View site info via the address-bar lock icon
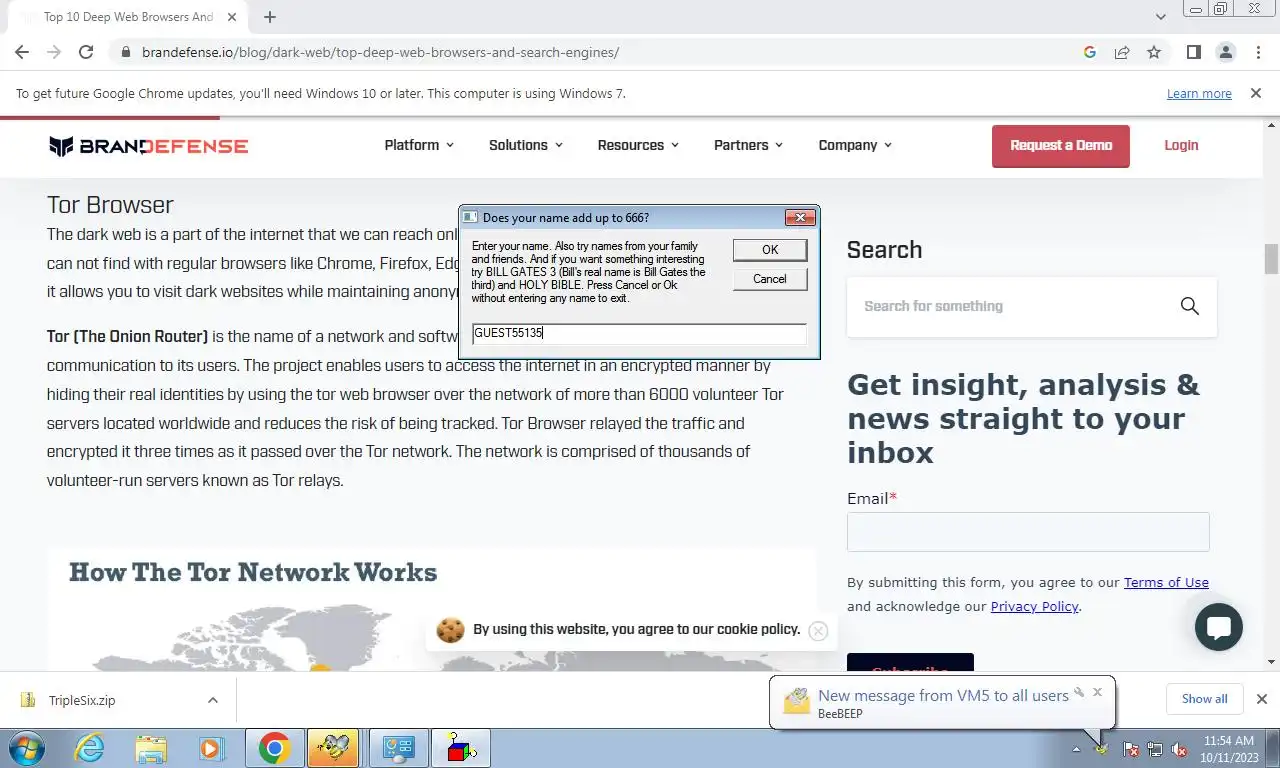Image resolution: width=1280 pixels, height=768 pixels. [125, 52]
